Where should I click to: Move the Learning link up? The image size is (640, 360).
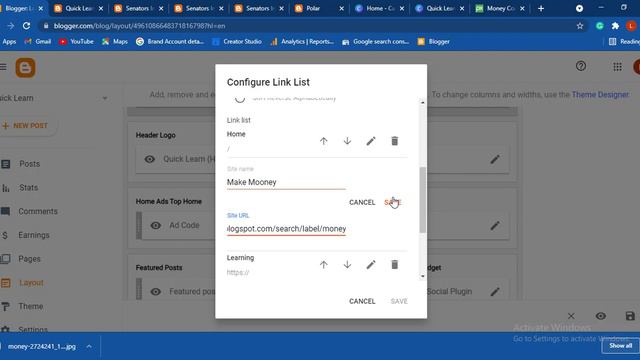pos(324,265)
